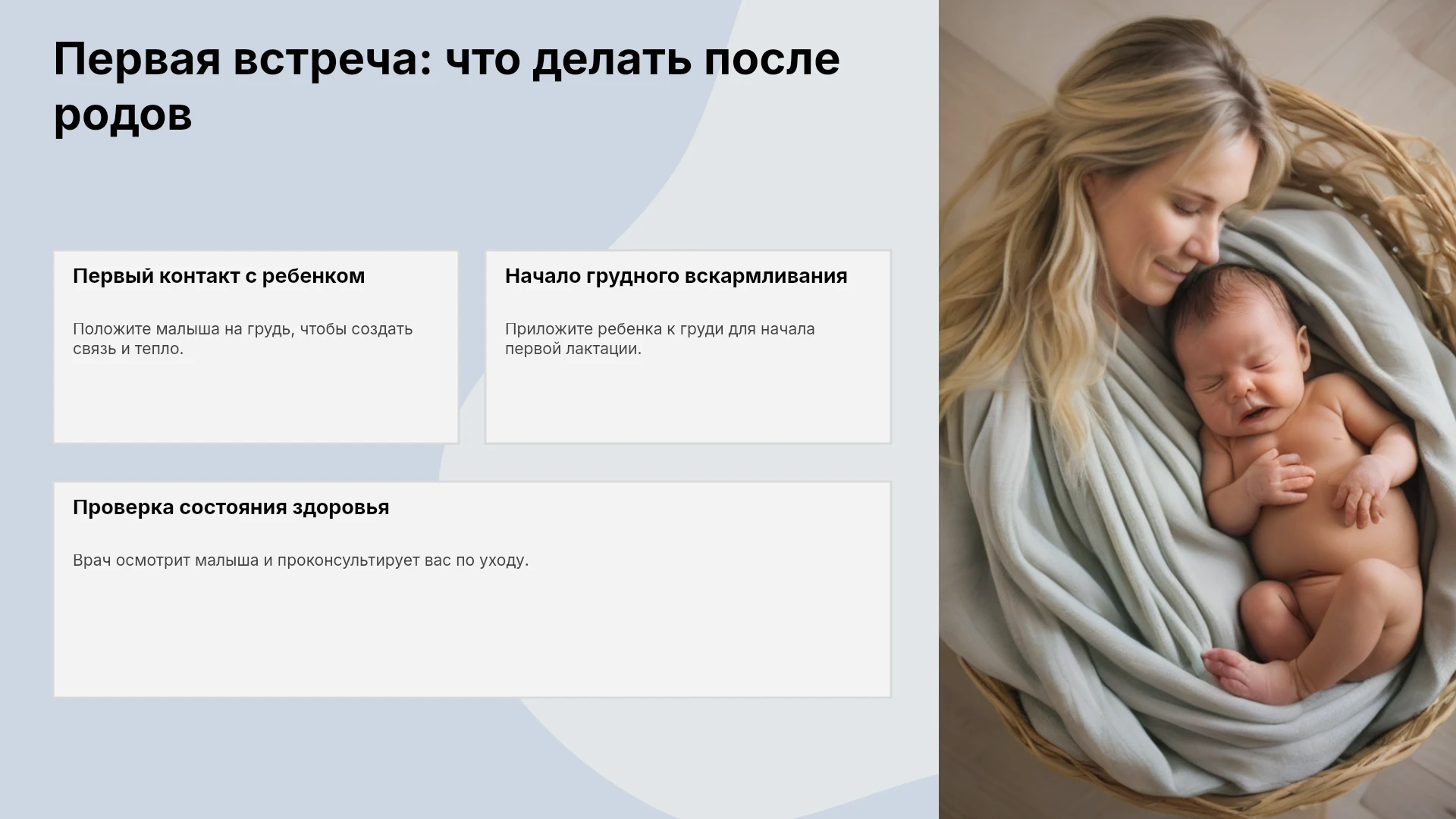Select heading "Первый контакт с ребенком"
1456x819 pixels.
tap(218, 276)
